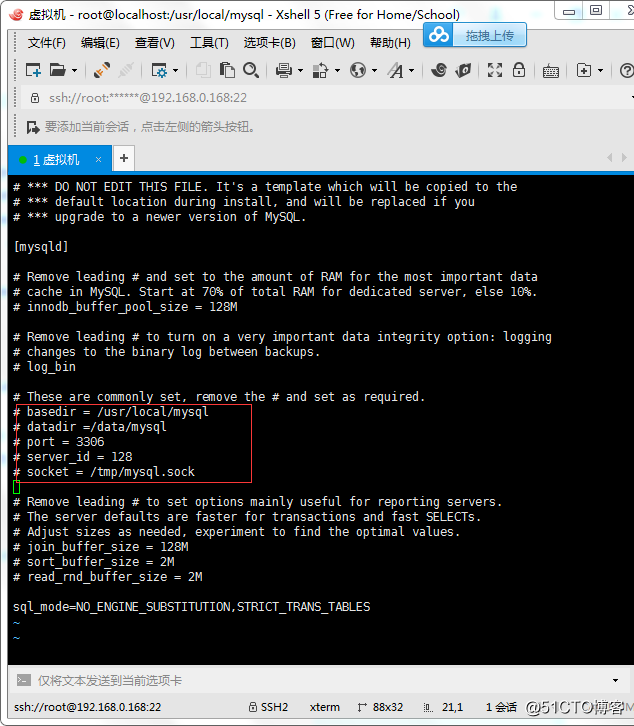Image resolution: width=634 pixels, height=726 pixels.
Task: Open the 窗口(W) menu
Action: point(333,43)
